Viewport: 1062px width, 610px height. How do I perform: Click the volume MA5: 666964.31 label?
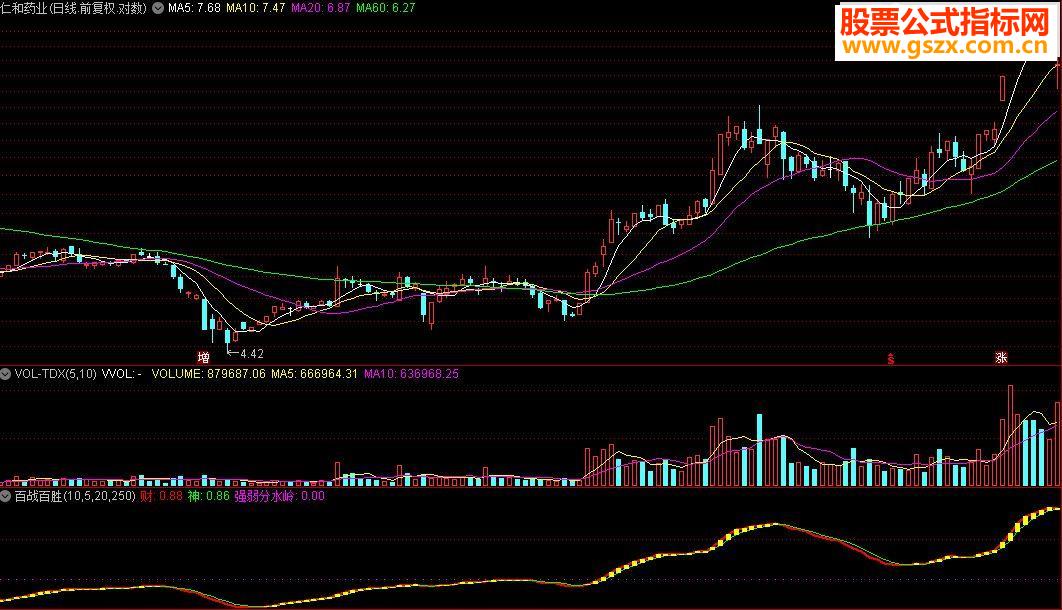click(x=314, y=374)
